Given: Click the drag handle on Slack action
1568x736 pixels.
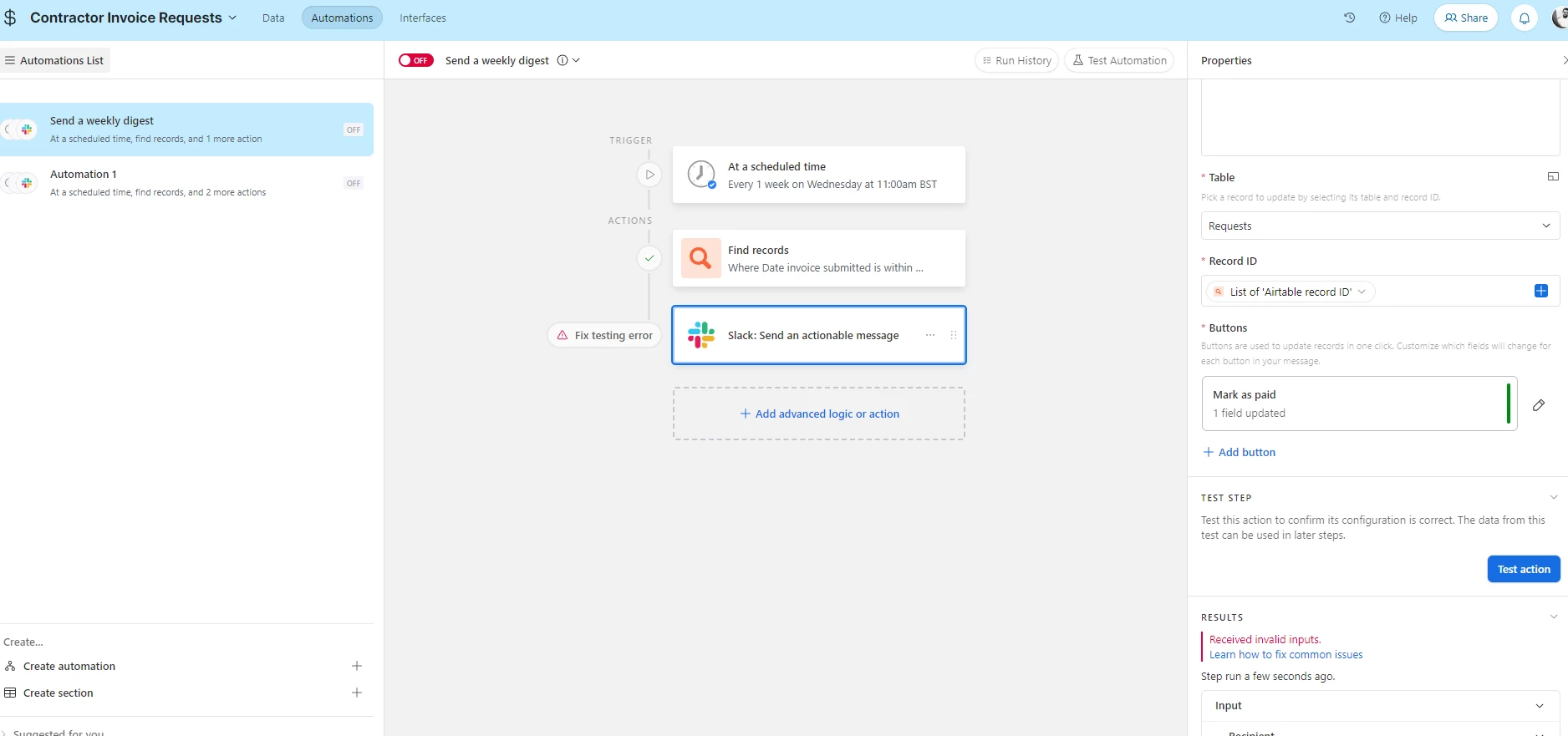Looking at the screenshot, I should tap(954, 335).
